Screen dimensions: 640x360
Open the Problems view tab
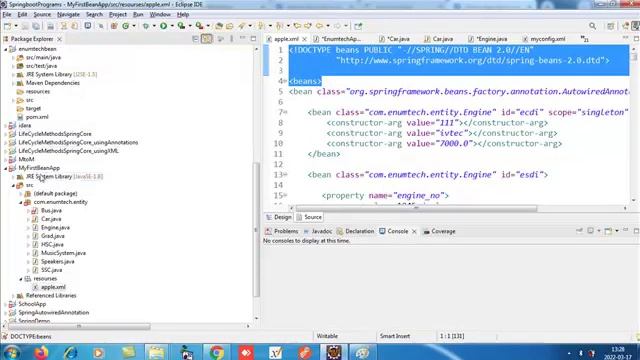[x=282, y=231]
